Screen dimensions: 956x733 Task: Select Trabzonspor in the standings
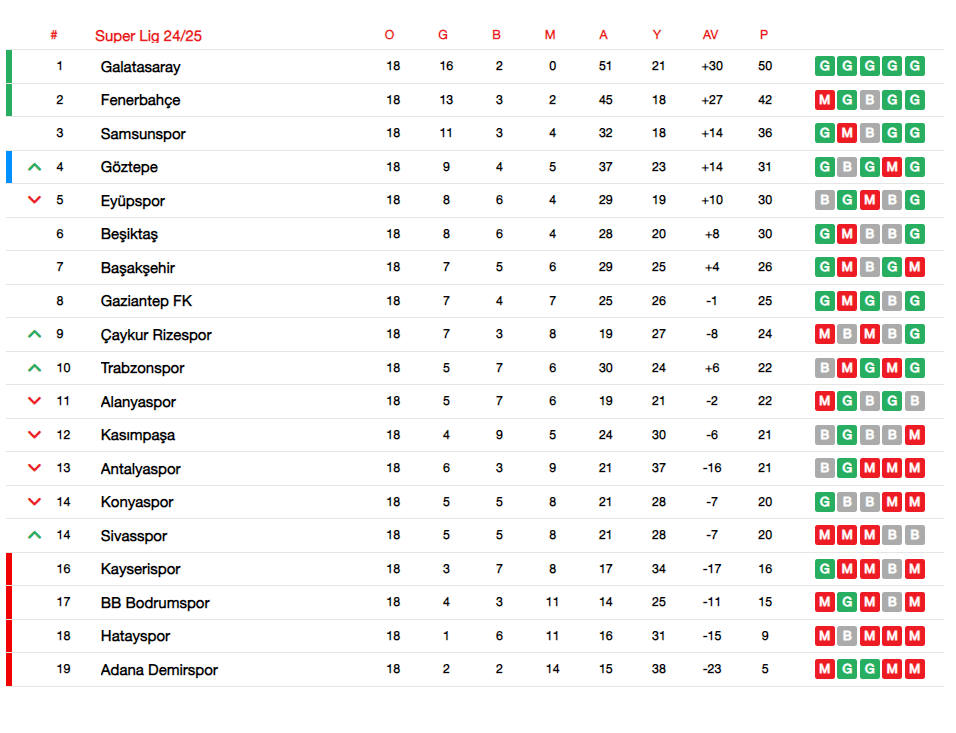[x=143, y=368]
